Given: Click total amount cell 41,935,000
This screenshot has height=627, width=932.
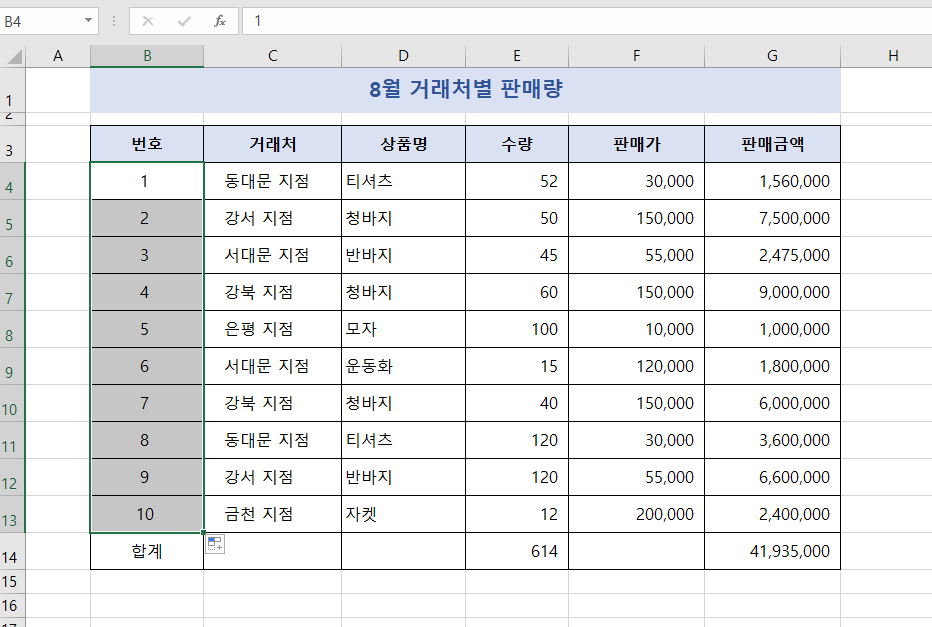Looking at the screenshot, I should click(x=772, y=552).
